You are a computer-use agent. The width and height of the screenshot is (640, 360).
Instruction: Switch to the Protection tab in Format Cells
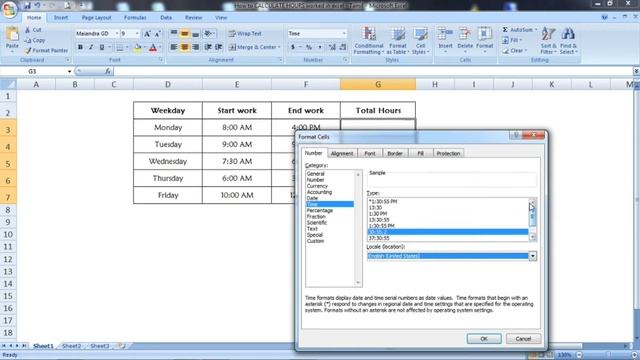click(x=448, y=153)
